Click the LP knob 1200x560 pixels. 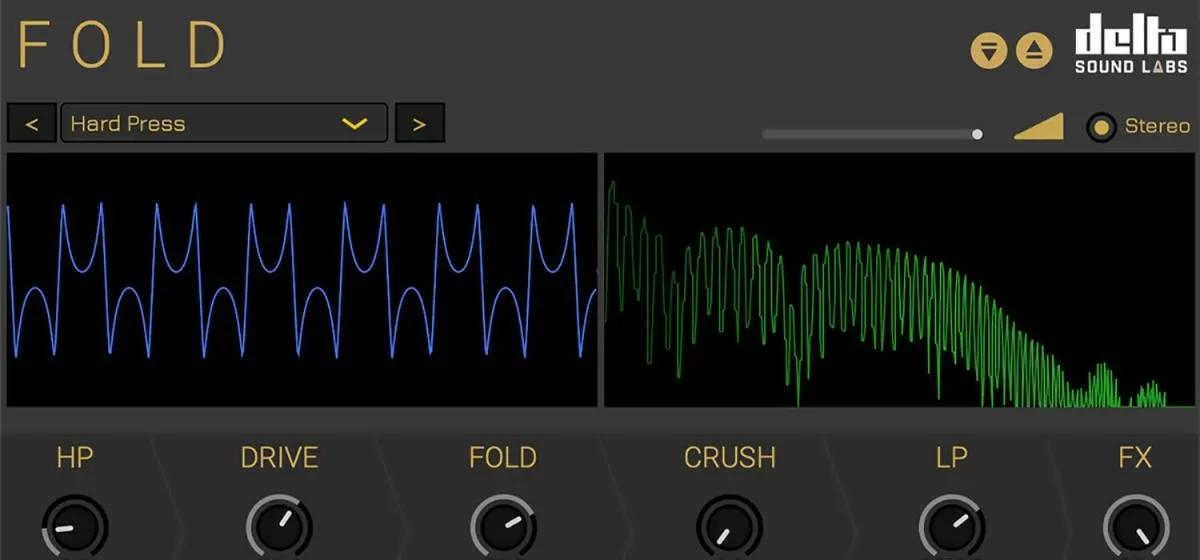pyautogui.click(x=952, y=528)
